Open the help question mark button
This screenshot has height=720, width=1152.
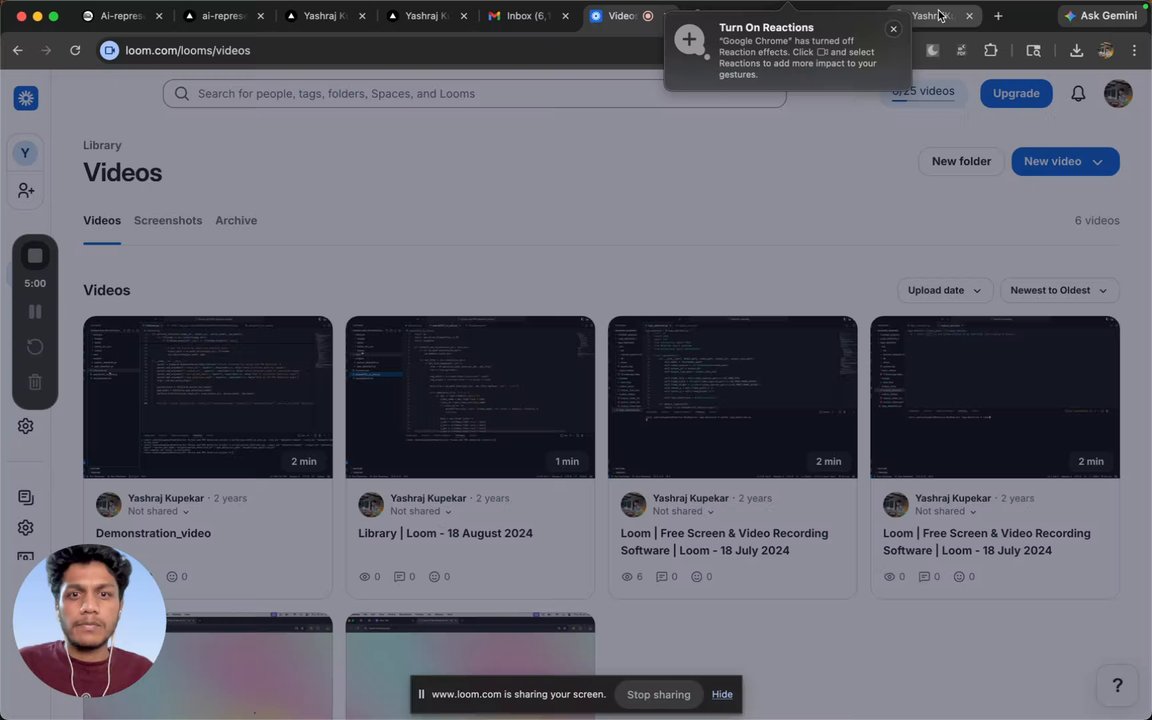click(x=1117, y=685)
